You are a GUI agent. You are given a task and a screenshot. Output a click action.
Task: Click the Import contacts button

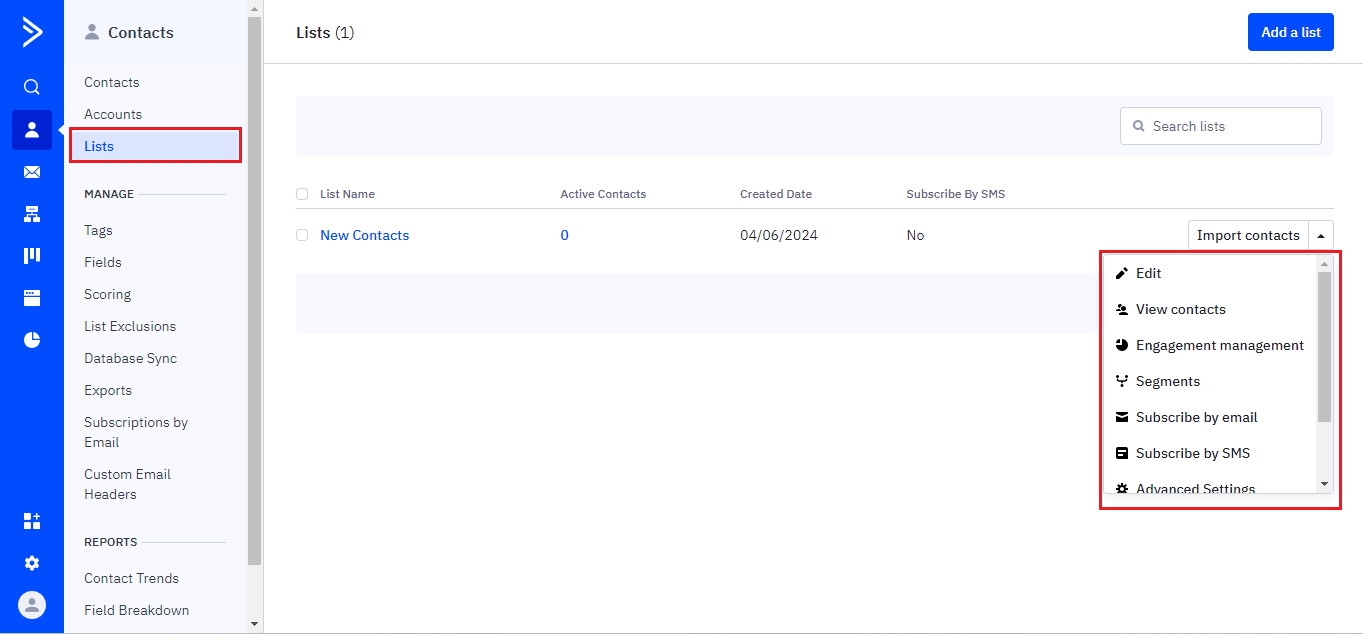click(x=1248, y=235)
